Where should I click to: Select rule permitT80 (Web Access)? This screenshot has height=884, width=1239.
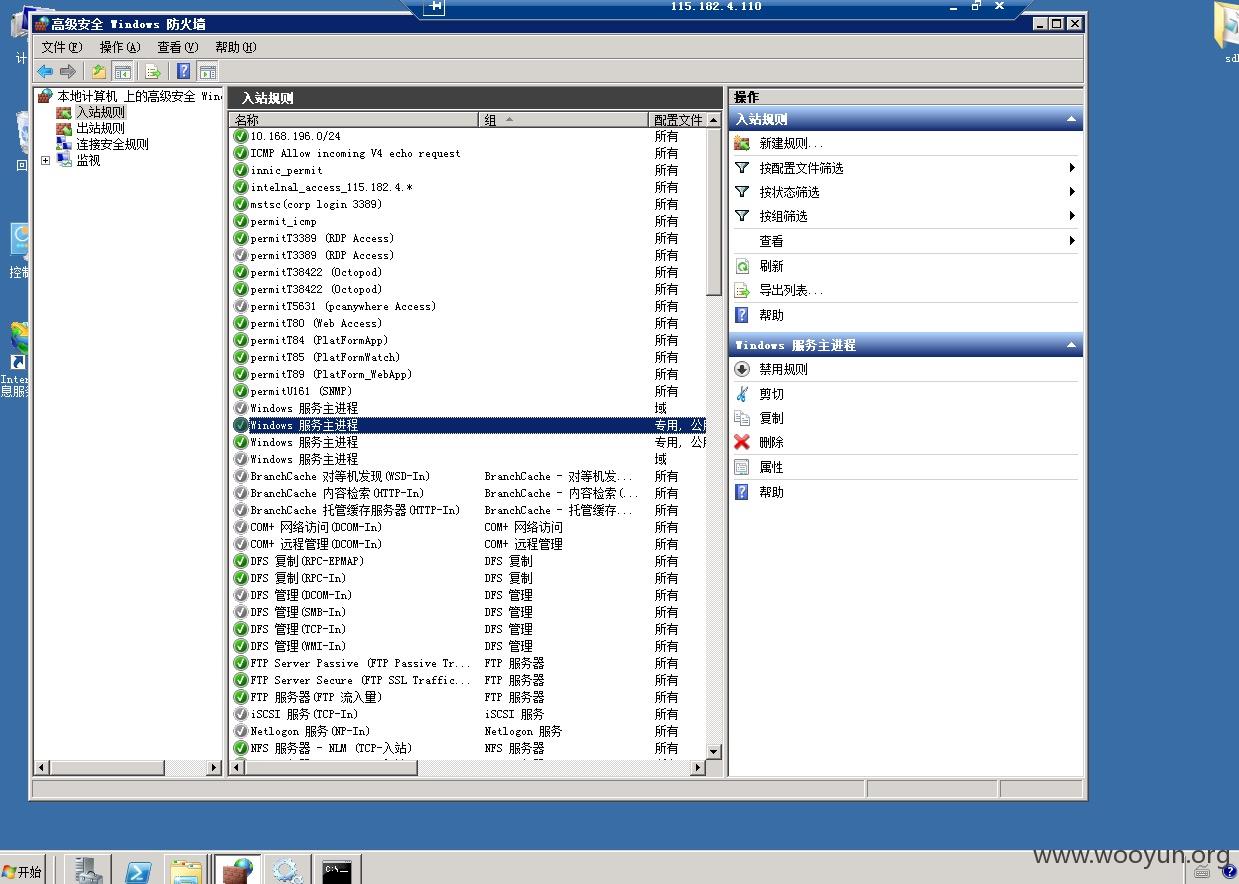316,323
